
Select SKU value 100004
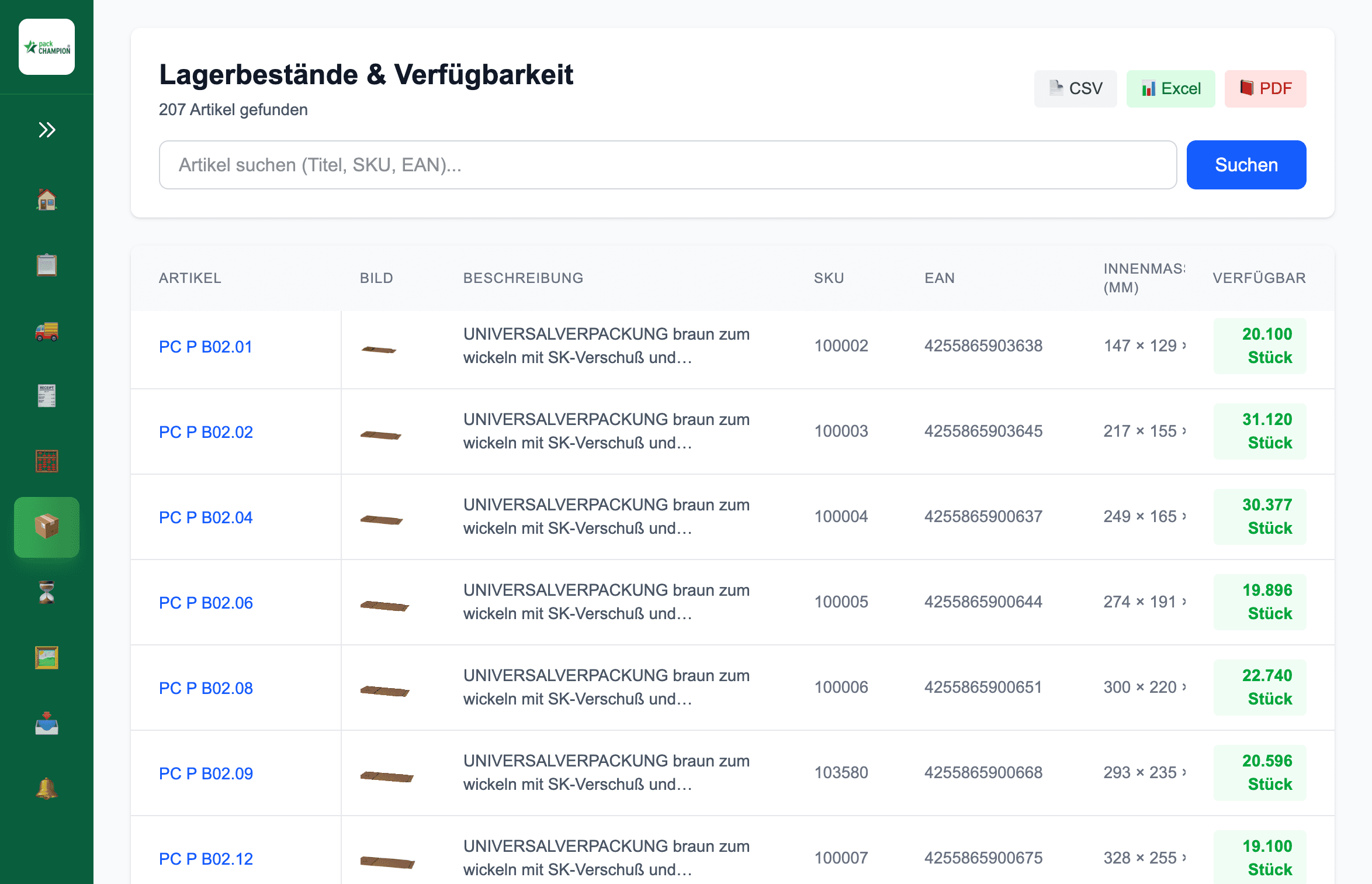tap(841, 516)
